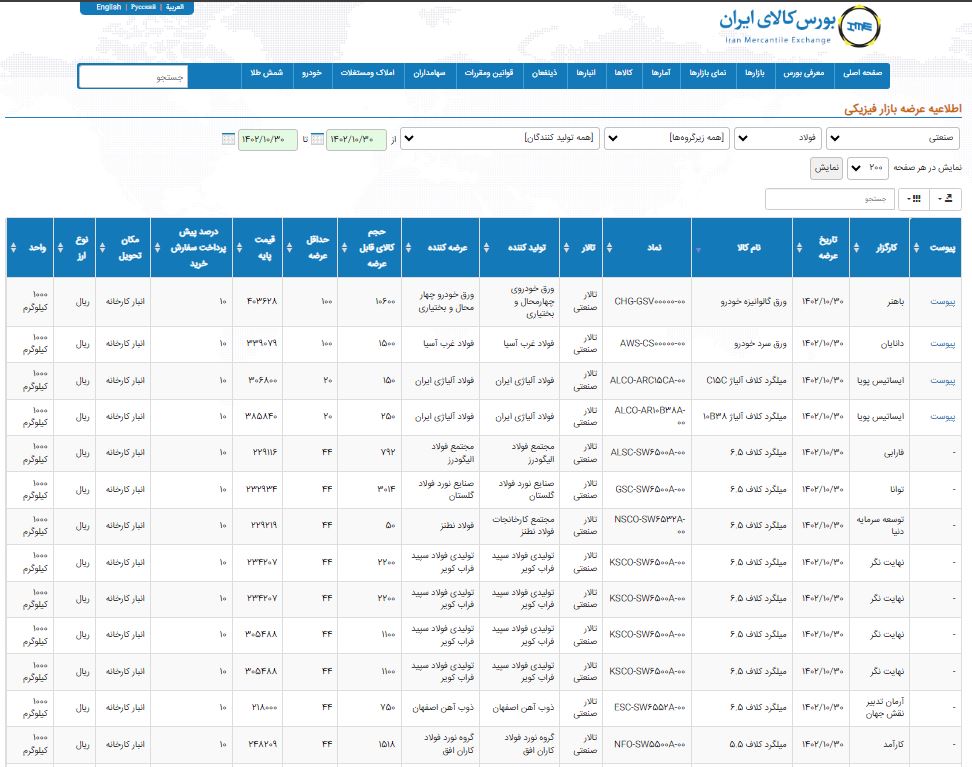The width and height of the screenshot is (972, 767).
Task: Sort by کارگزار column arrows
Action: [x=856, y=247]
